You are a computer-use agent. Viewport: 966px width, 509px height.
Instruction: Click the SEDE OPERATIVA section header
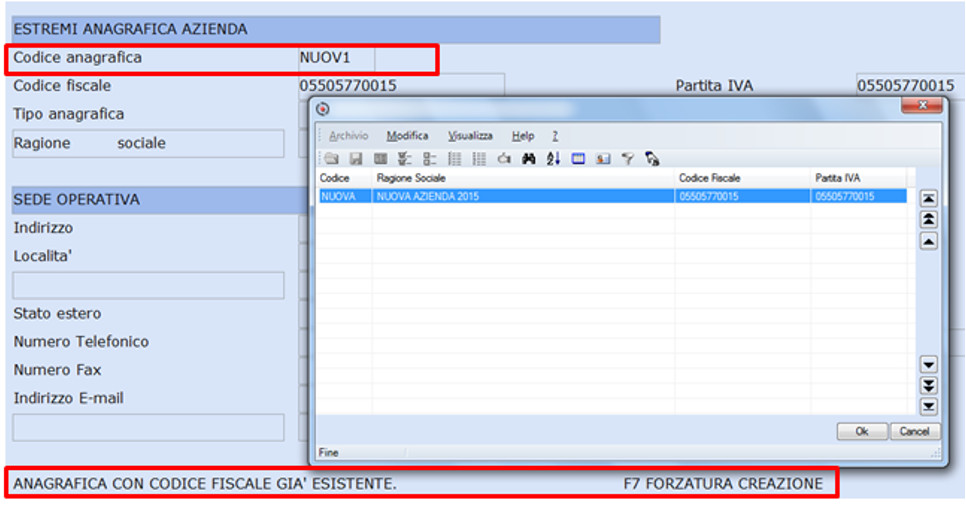pos(160,200)
